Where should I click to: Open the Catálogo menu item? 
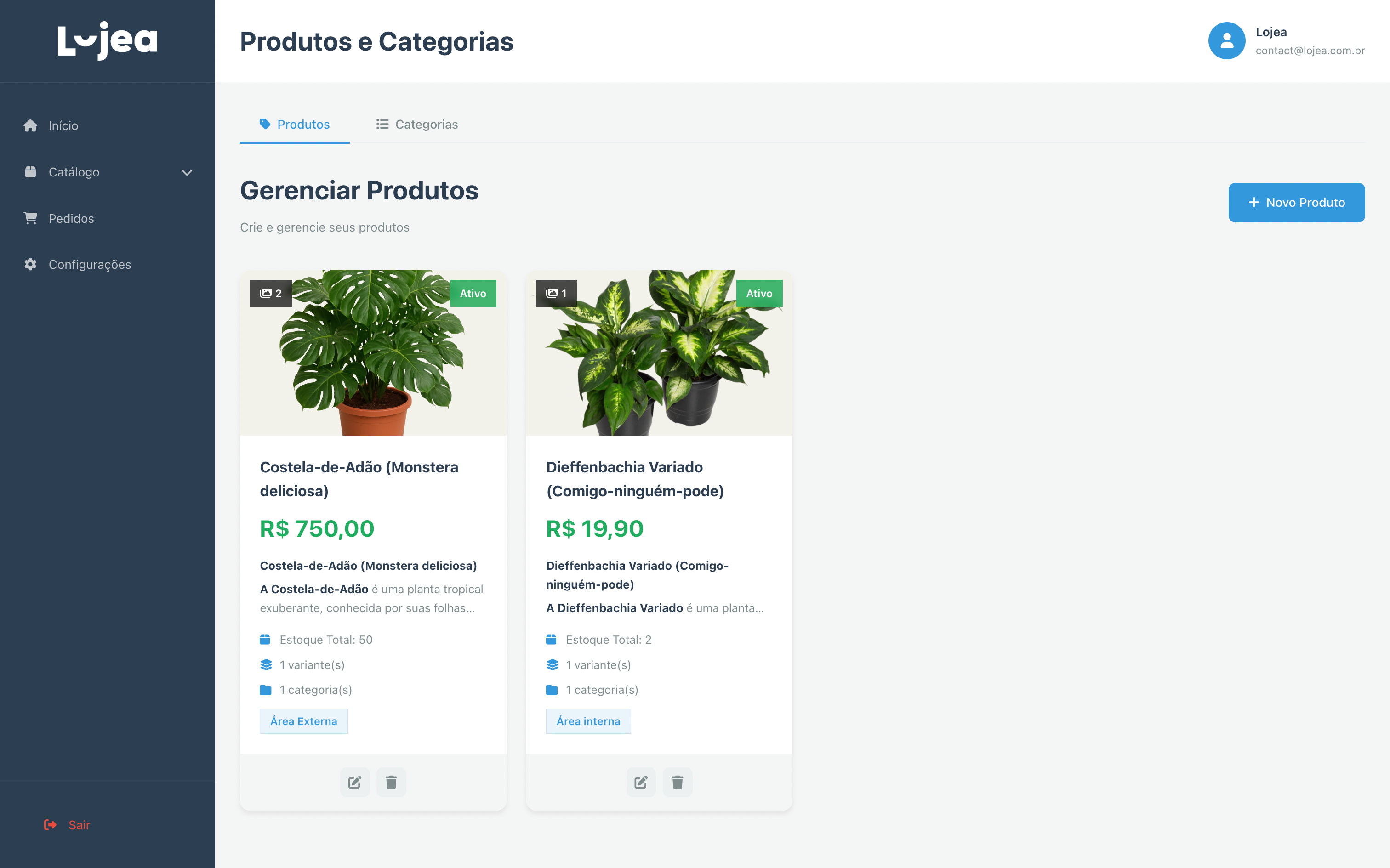click(74, 172)
